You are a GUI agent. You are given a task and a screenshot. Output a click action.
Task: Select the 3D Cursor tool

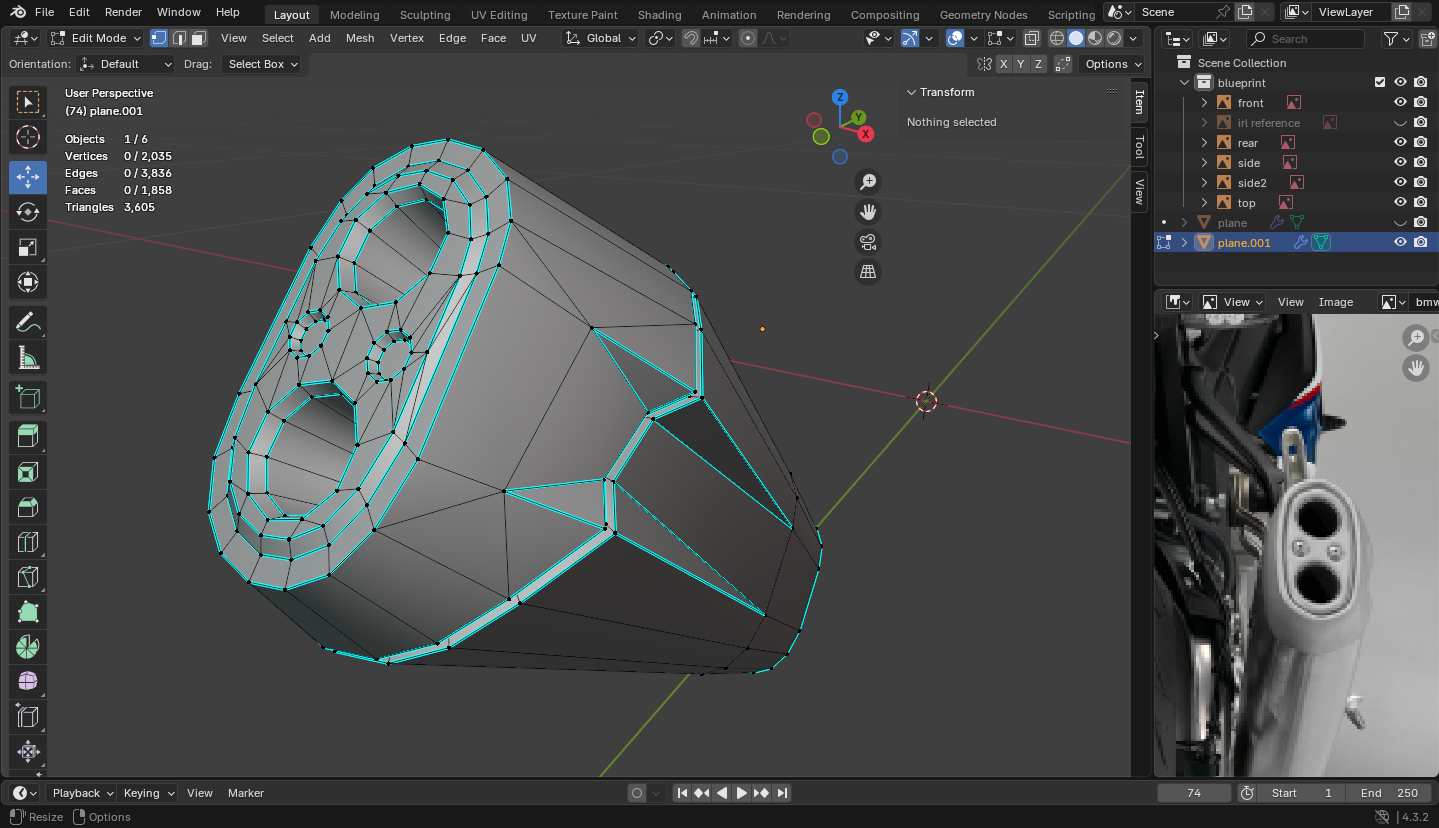(28, 137)
